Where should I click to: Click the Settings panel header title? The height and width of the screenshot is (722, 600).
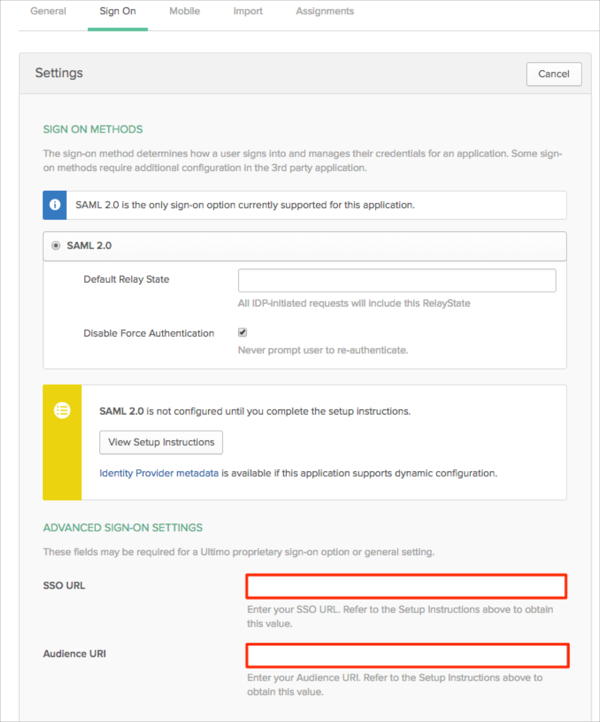pos(59,73)
